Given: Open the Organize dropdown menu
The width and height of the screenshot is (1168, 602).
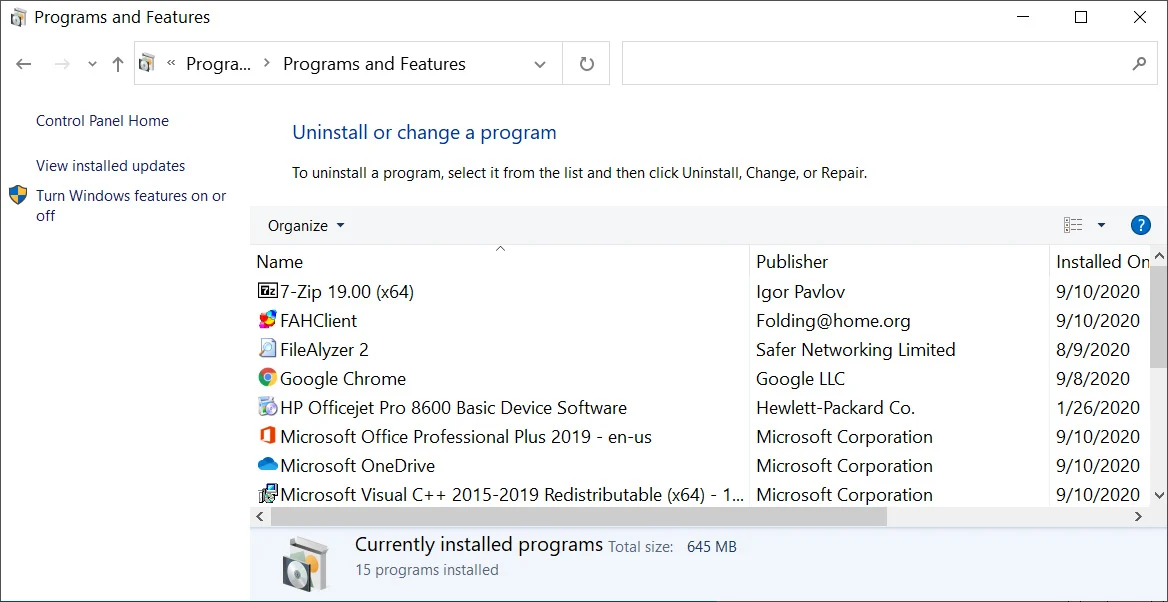Looking at the screenshot, I should coord(306,226).
